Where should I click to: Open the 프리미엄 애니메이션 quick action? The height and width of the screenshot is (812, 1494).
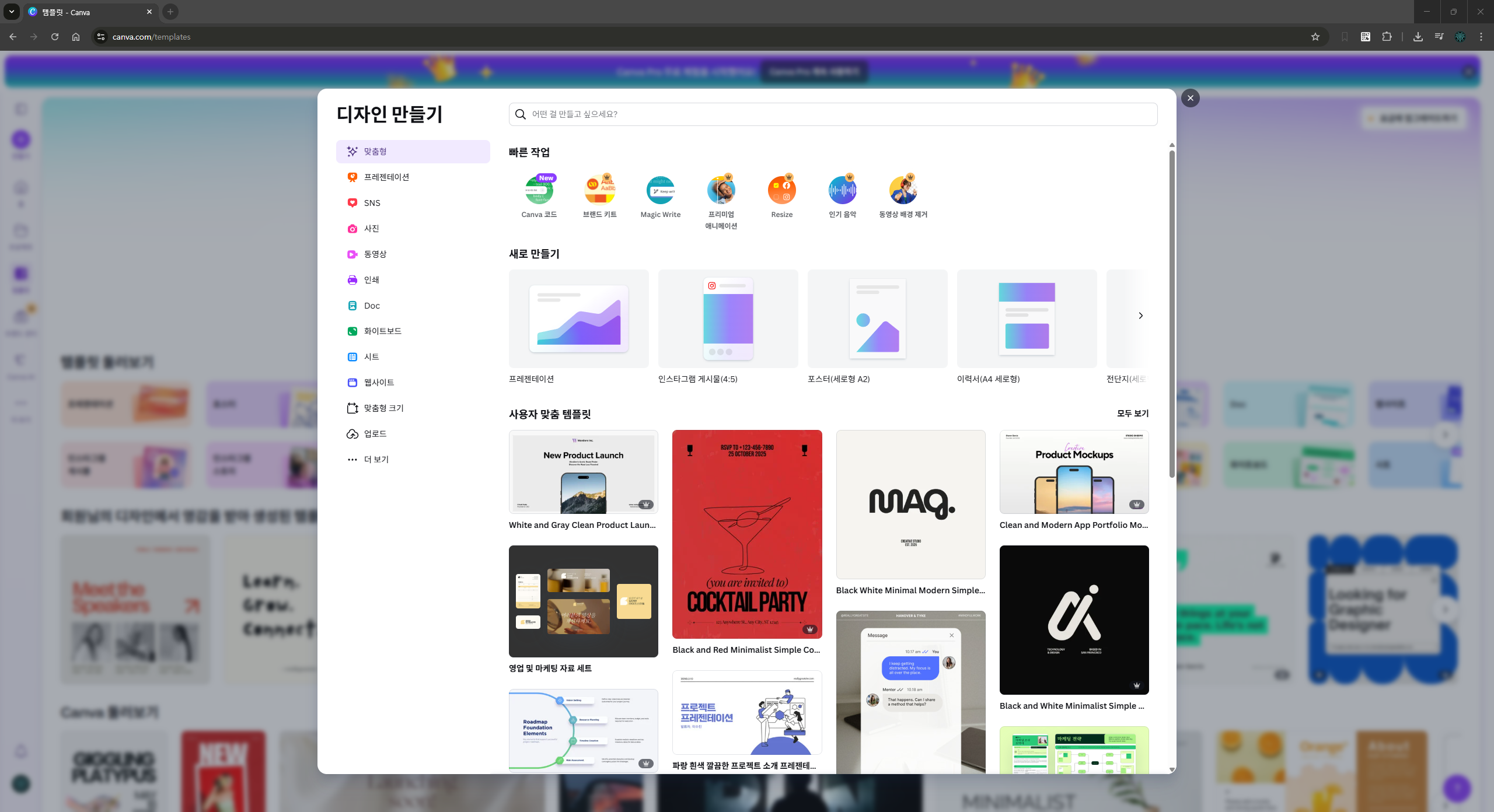[721, 190]
